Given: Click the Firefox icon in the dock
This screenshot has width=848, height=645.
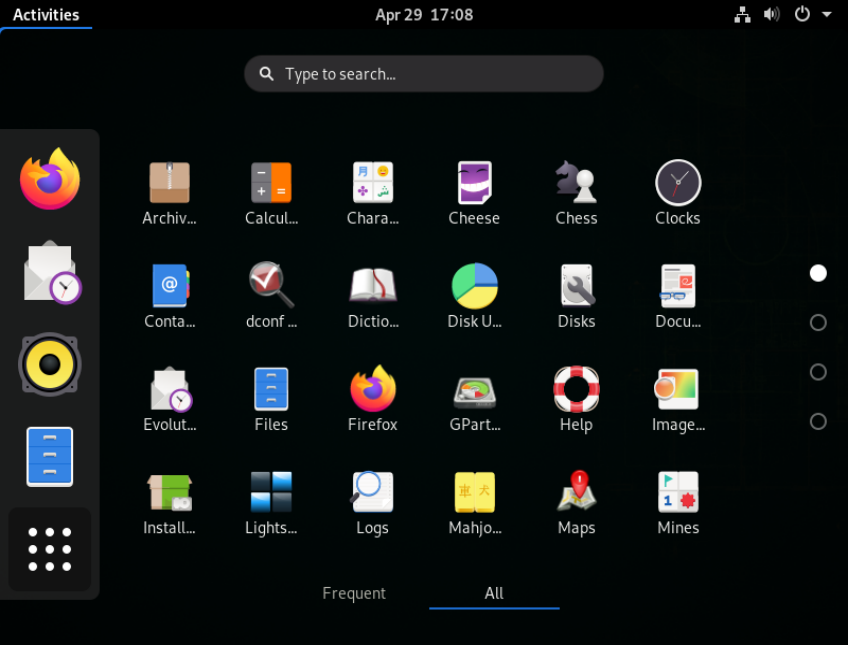Looking at the screenshot, I should [x=50, y=179].
